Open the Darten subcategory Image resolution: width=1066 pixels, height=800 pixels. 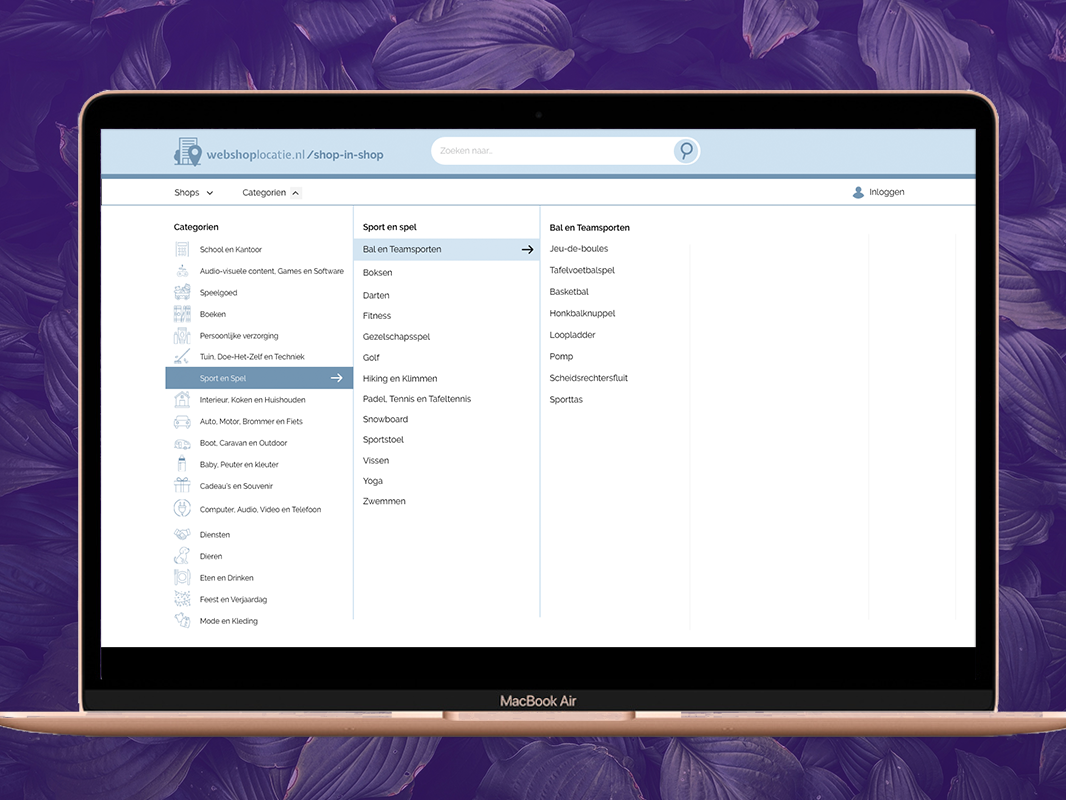click(376, 295)
